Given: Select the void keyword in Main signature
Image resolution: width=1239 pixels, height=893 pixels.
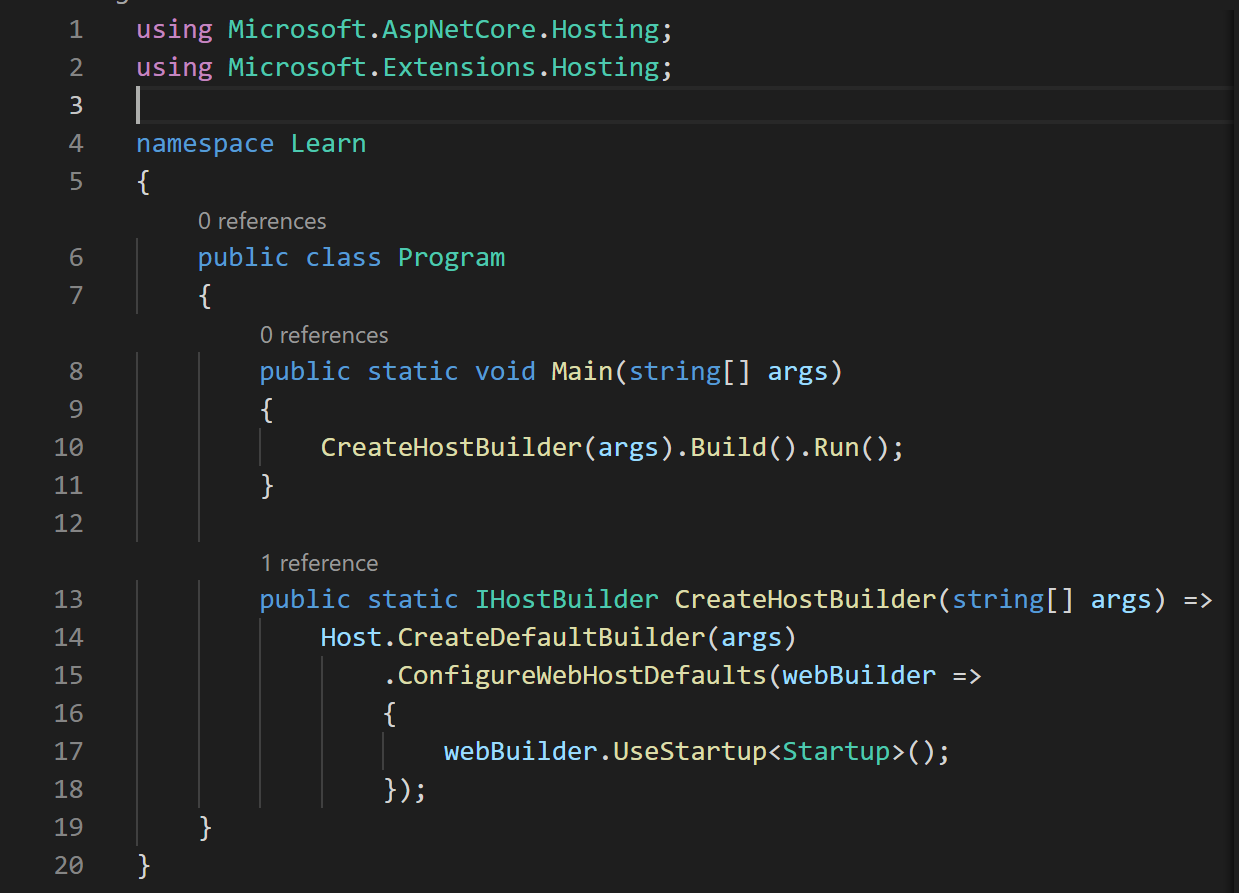Looking at the screenshot, I should pyautogui.click(x=505, y=371).
